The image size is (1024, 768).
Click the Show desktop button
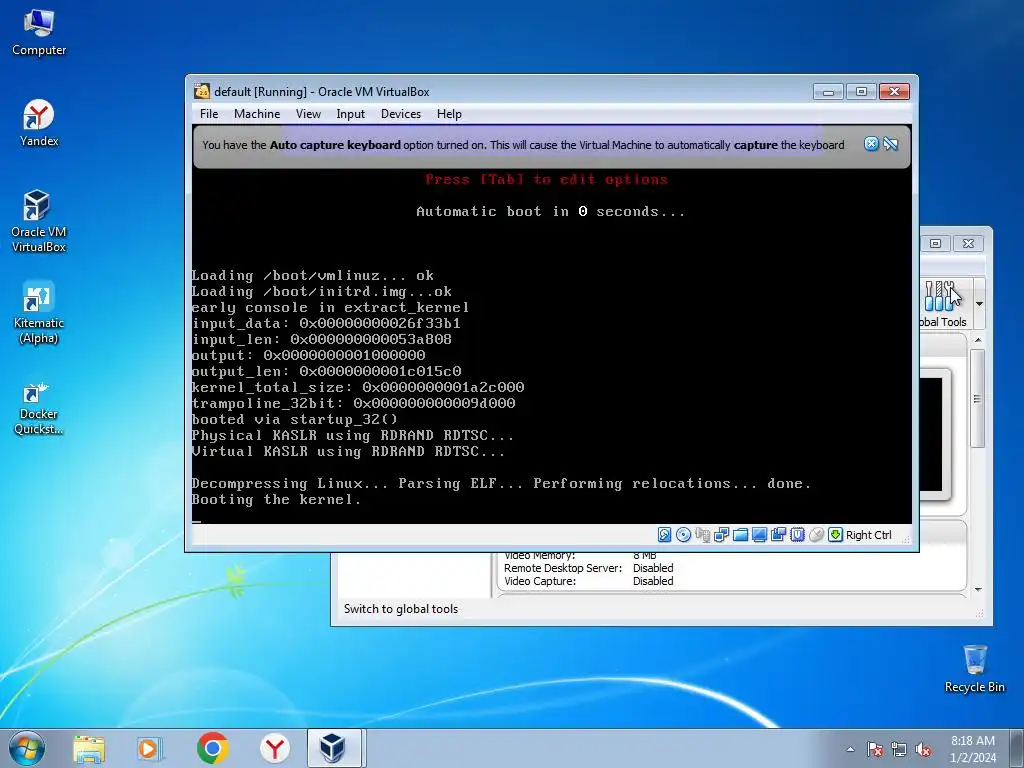pyautogui.click(x=1018, y=749)
